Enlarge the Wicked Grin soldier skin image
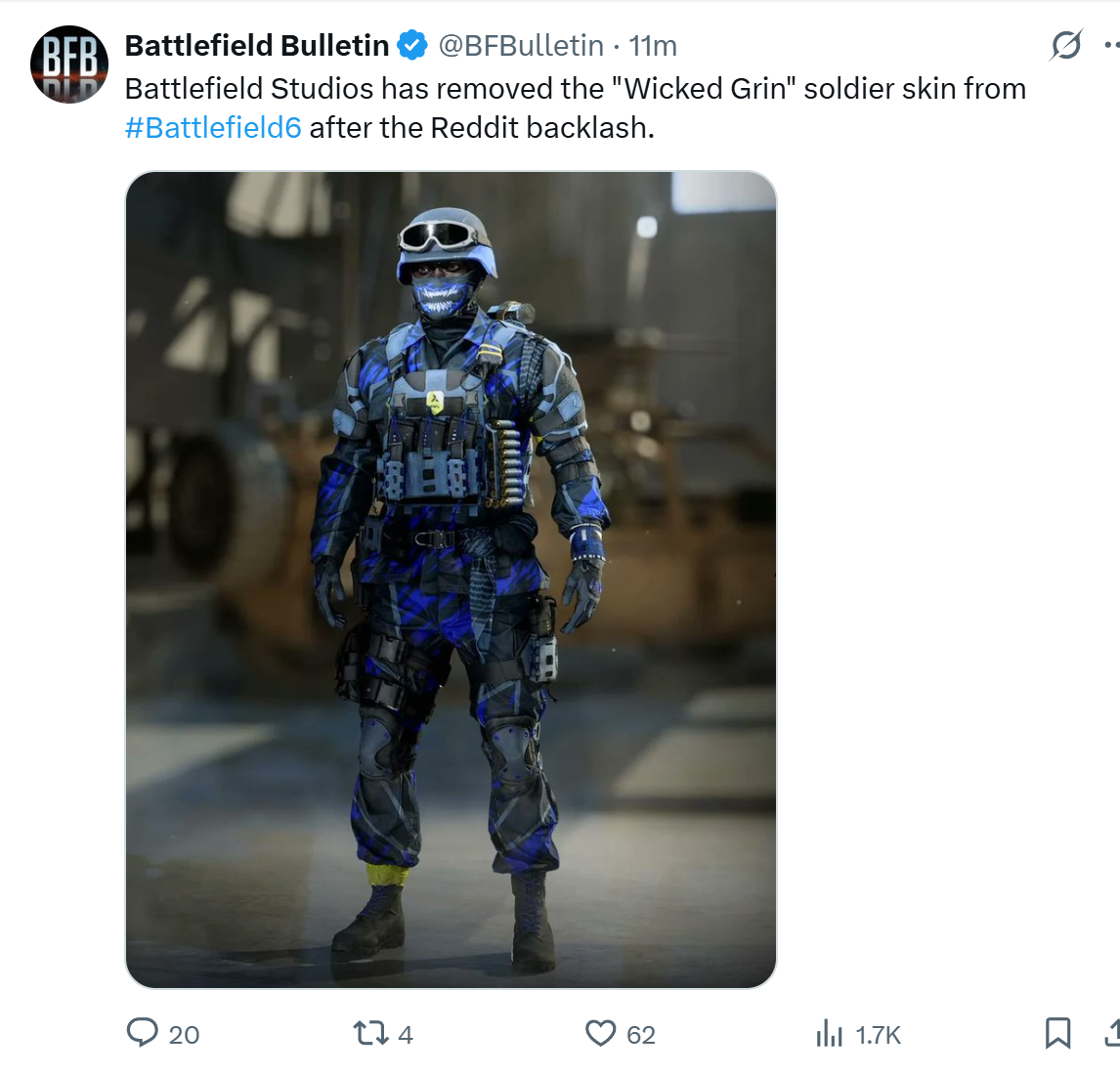 (451, 580)
